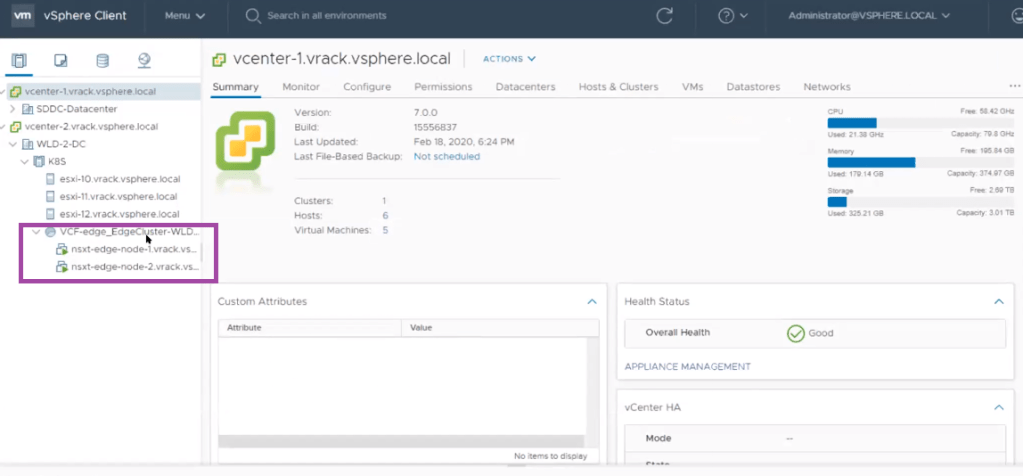Screen dimensions: 1023x476
Task: Open the Datastores tab
Action: pyautogui.click(x=753, y=87)
